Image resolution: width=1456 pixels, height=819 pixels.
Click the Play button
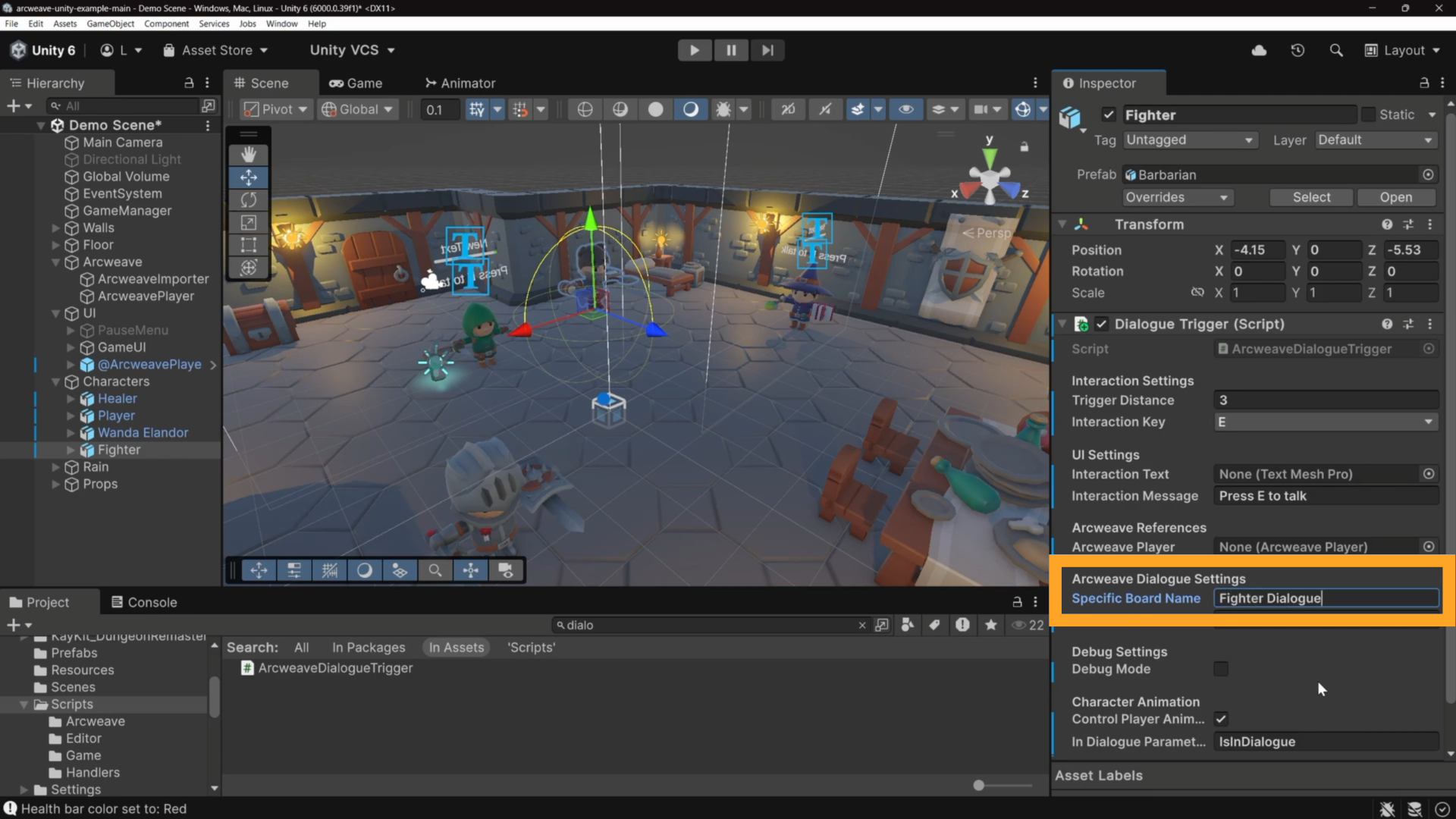[x=694, y=50]
